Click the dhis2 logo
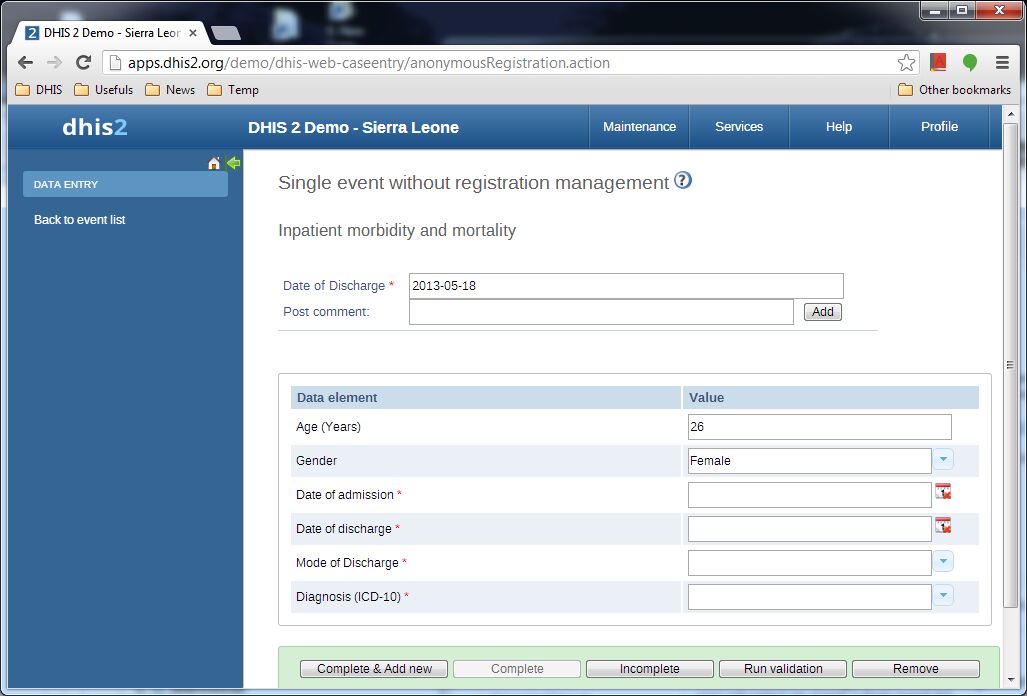 tap(95, 127)
